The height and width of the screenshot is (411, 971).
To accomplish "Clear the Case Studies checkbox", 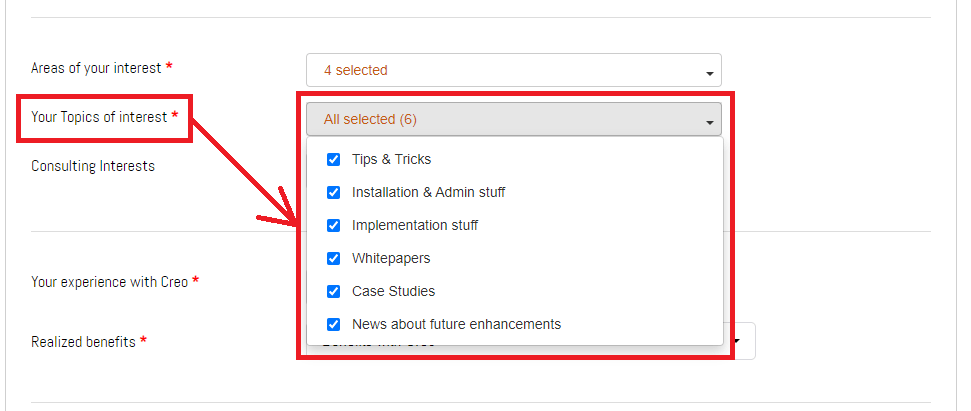I will coord(333,291).
